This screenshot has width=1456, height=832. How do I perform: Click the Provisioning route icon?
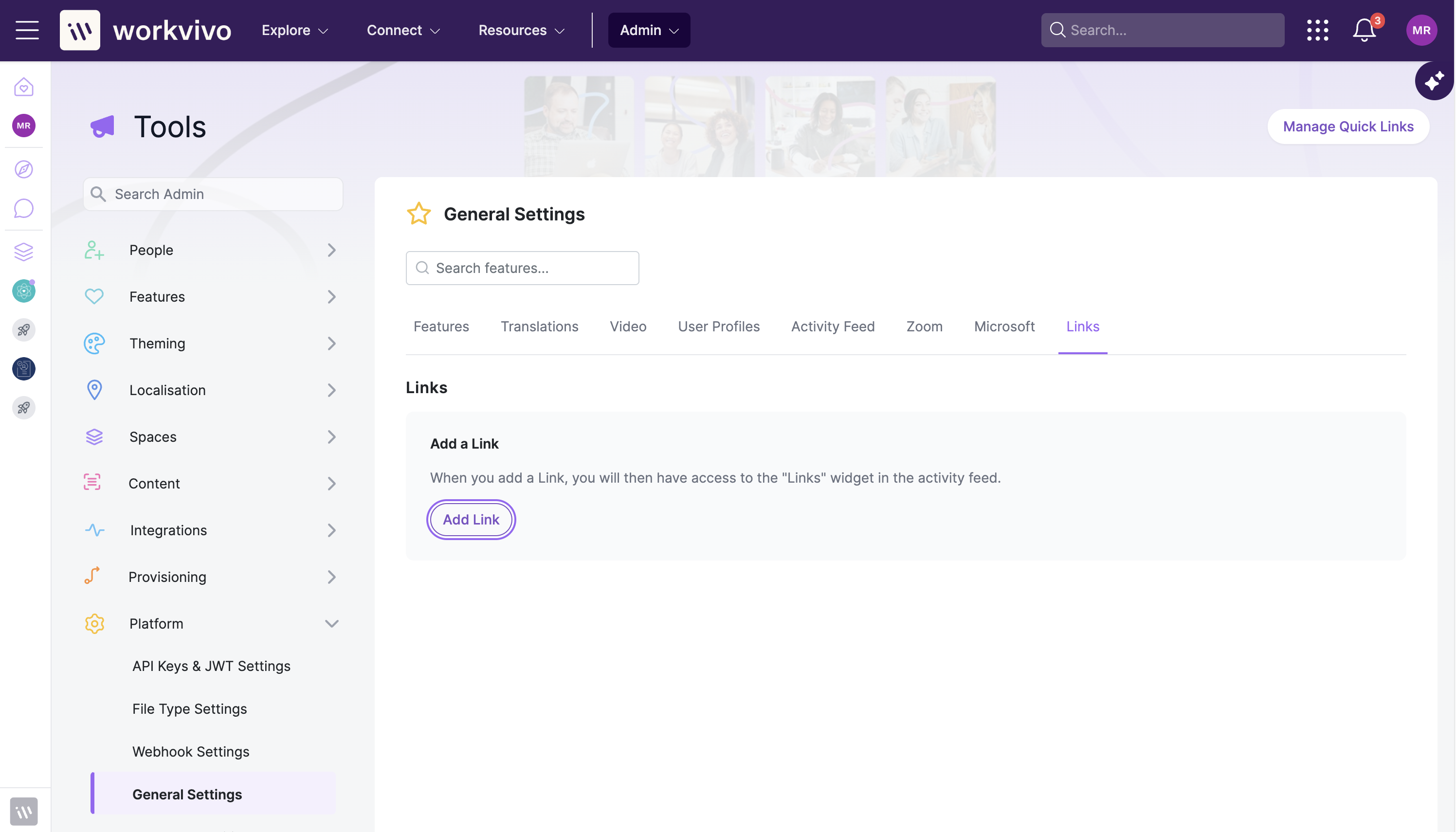tap(92, 576)
